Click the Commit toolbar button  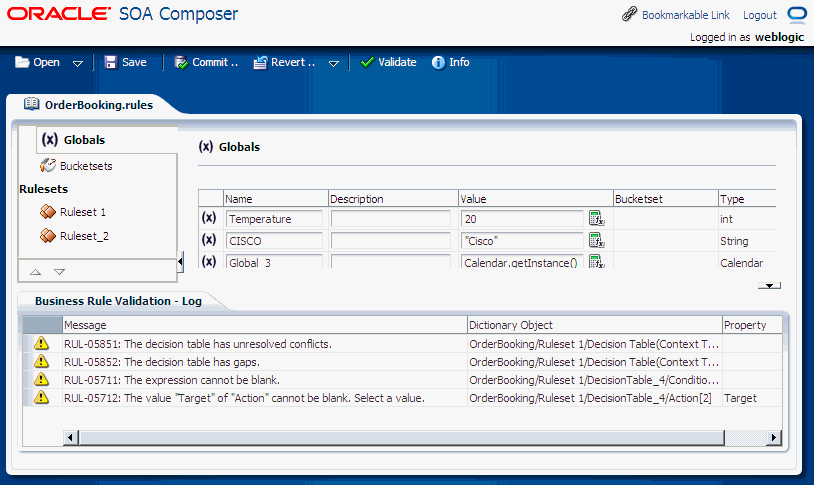(x=206, y=62)
